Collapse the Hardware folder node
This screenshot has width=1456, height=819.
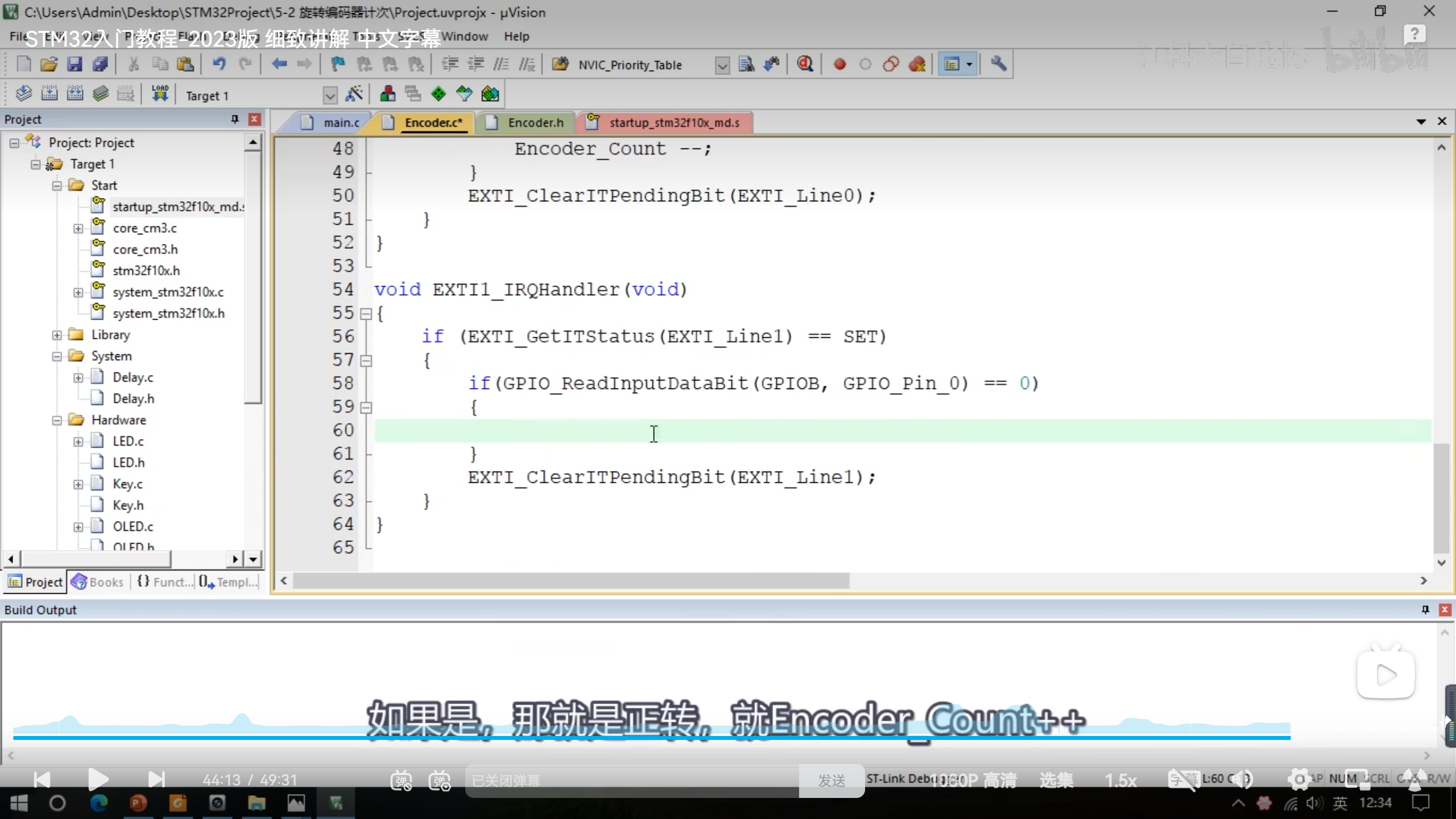coord(57,420)
